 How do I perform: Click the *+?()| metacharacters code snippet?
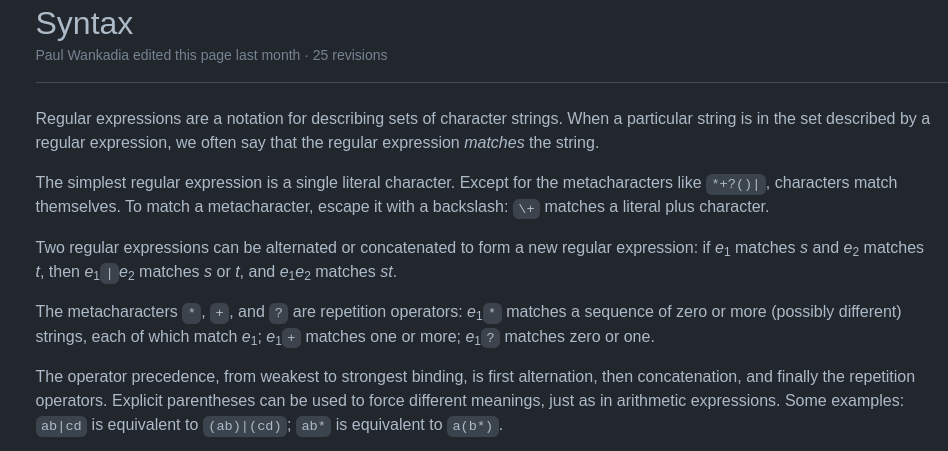coord(735,184)
